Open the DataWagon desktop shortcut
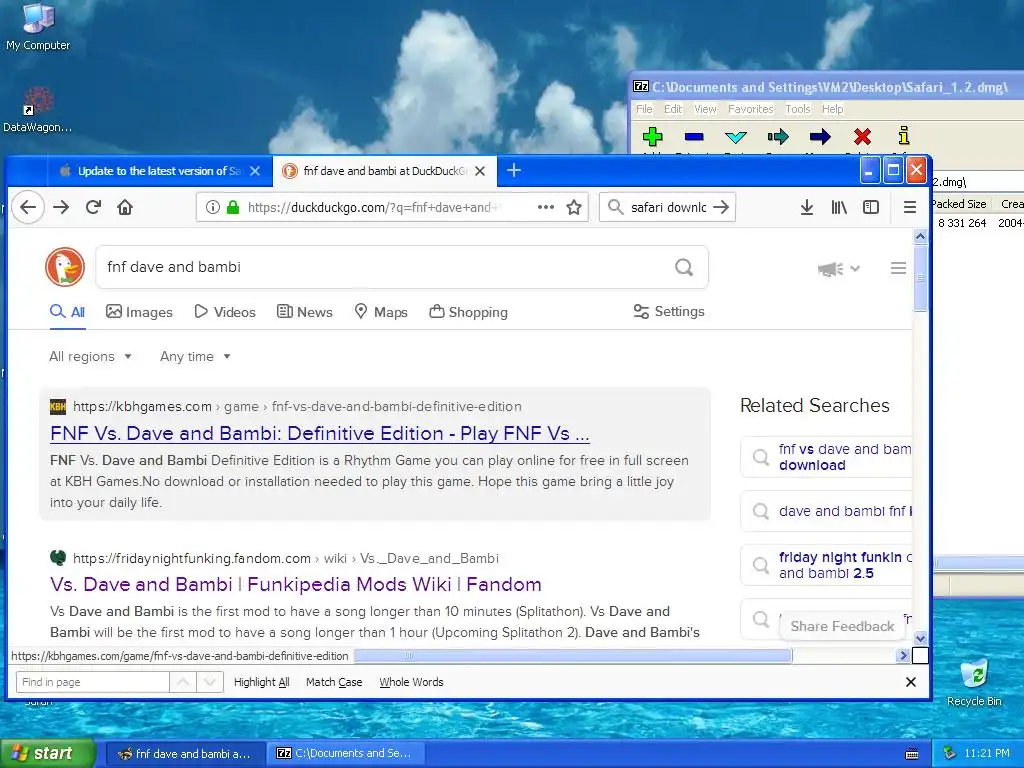1024x768 pixels. pos(38,110)
